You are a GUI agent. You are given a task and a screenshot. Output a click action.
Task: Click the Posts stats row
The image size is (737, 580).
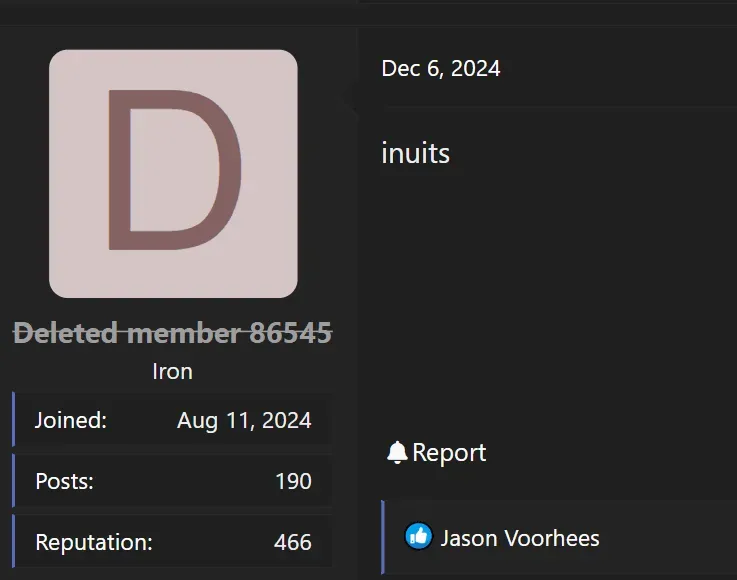[172, 480]
